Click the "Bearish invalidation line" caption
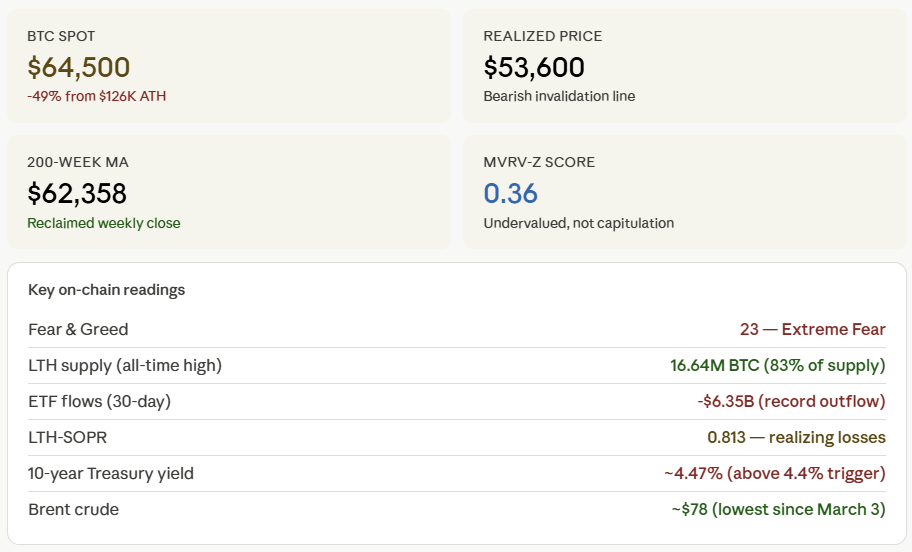This screenshot has width=912, height=552. (x=559, y=96)
